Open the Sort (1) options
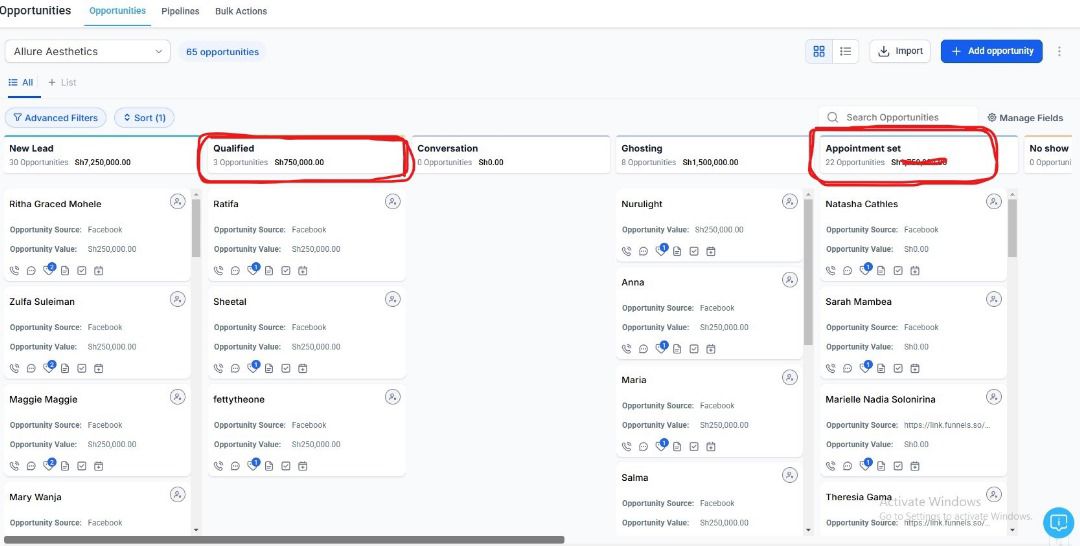 click(x=145, y=118)
